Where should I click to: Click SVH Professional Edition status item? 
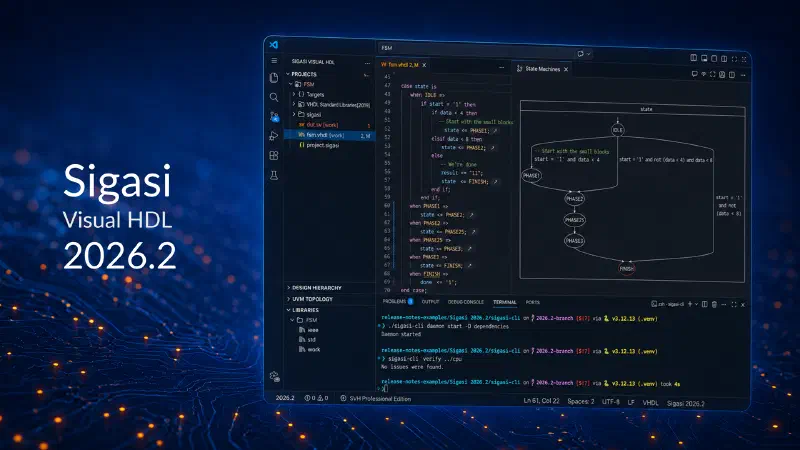coord(376,398)
